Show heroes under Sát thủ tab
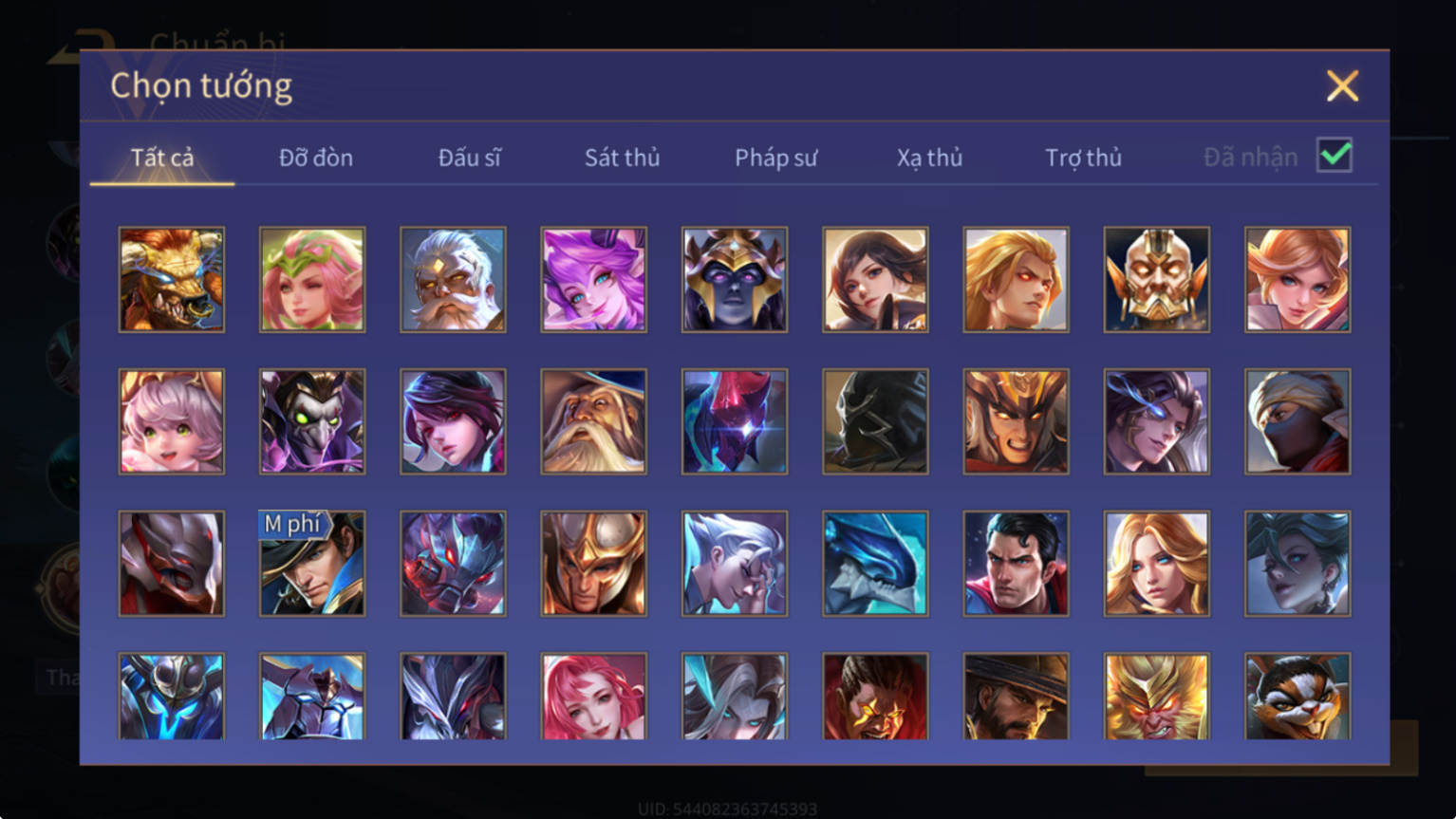The width and height of the screenshot is (1456, 819). (x=622, y=158)
